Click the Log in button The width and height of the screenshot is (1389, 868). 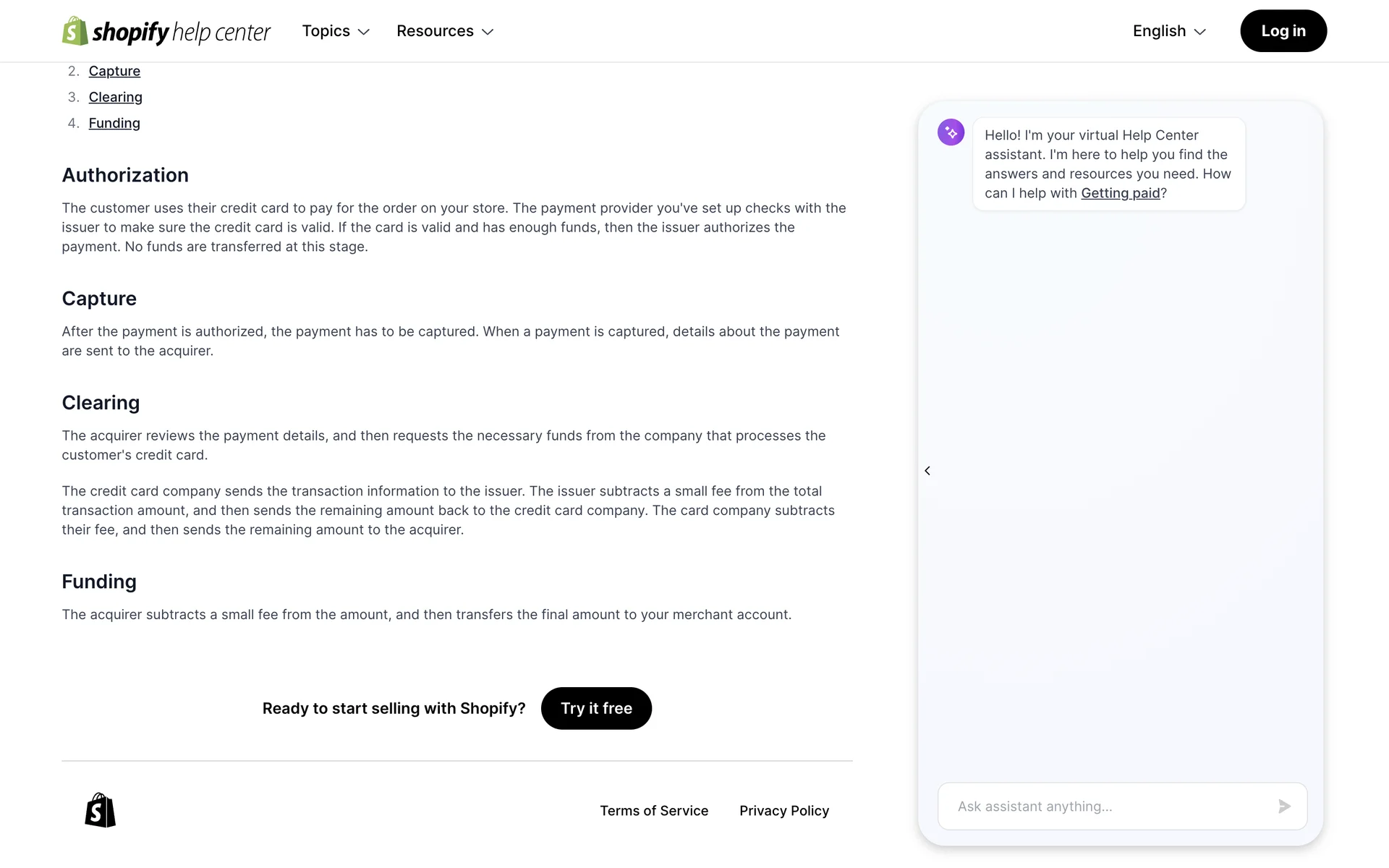point(1283,31)
